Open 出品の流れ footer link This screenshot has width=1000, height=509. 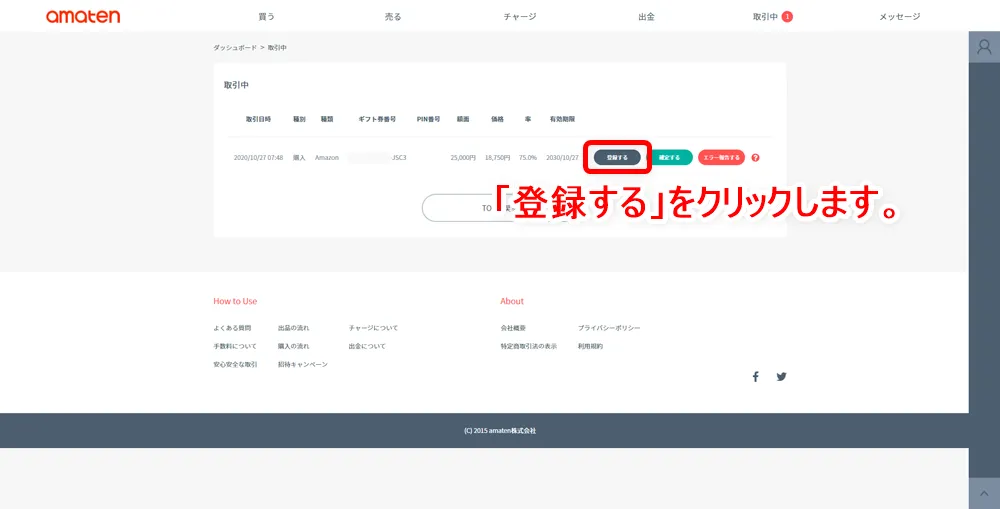(293, 328)
